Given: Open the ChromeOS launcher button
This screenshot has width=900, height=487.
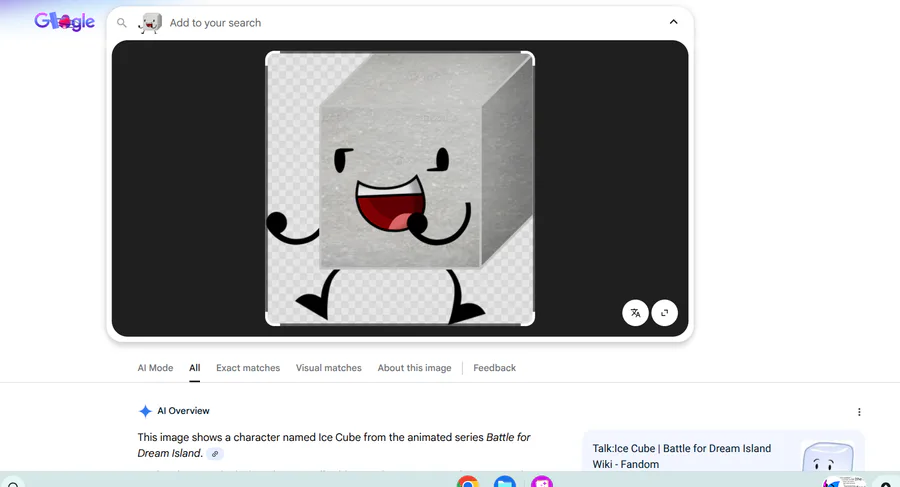Looking at the screenshot, I should [13, 484].
